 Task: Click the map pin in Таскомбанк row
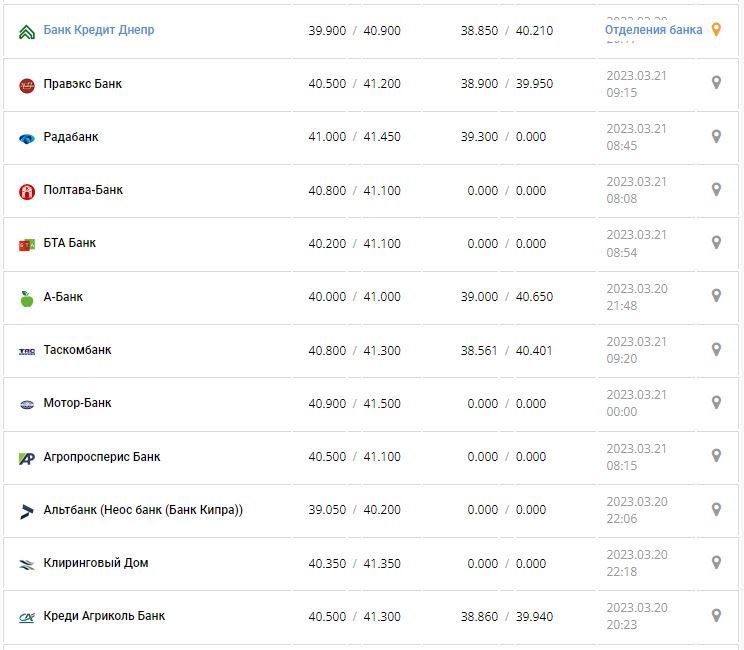coord(716,349)
